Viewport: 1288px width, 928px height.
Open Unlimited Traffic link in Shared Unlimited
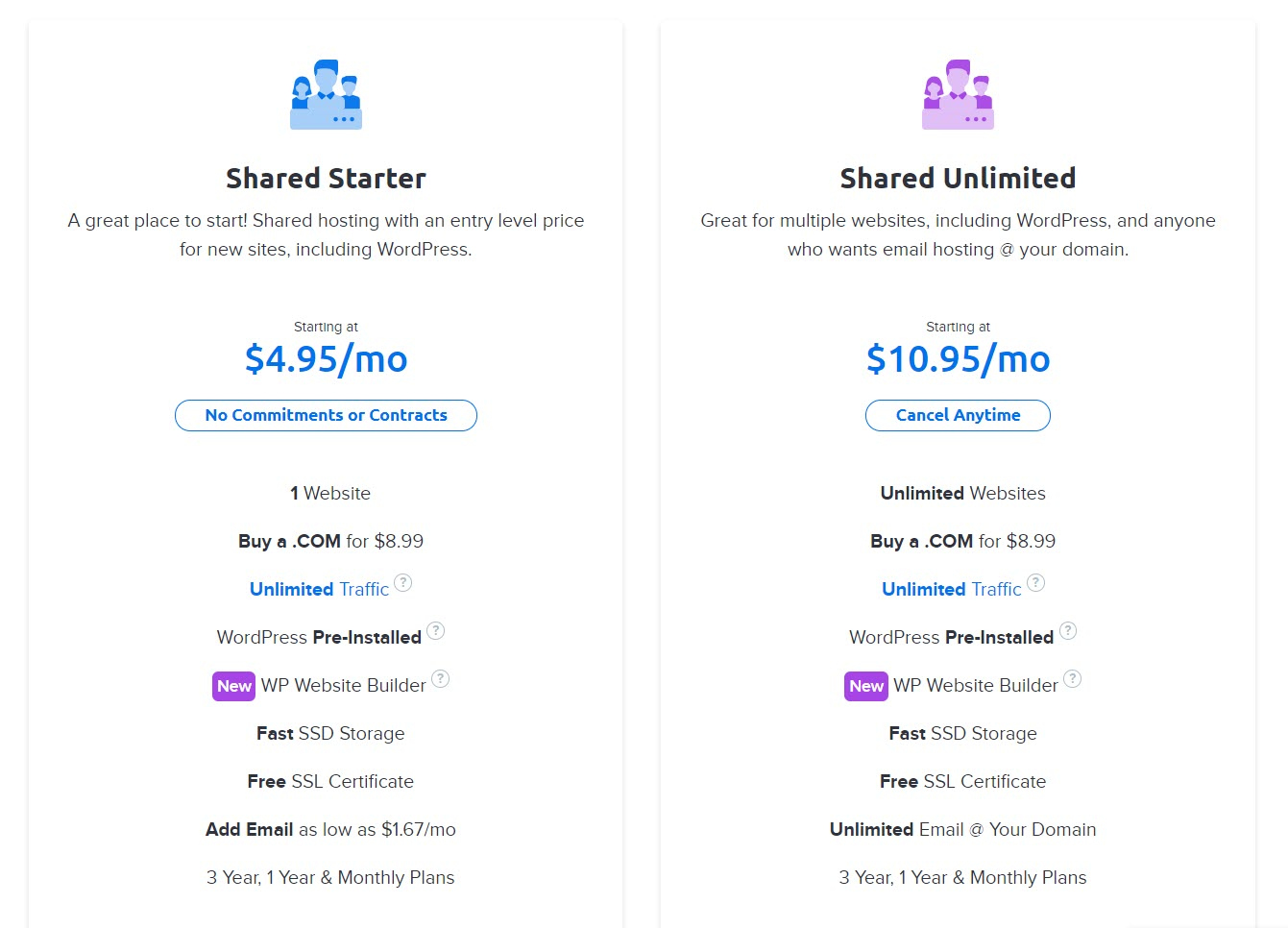click(x=951, y=589)
